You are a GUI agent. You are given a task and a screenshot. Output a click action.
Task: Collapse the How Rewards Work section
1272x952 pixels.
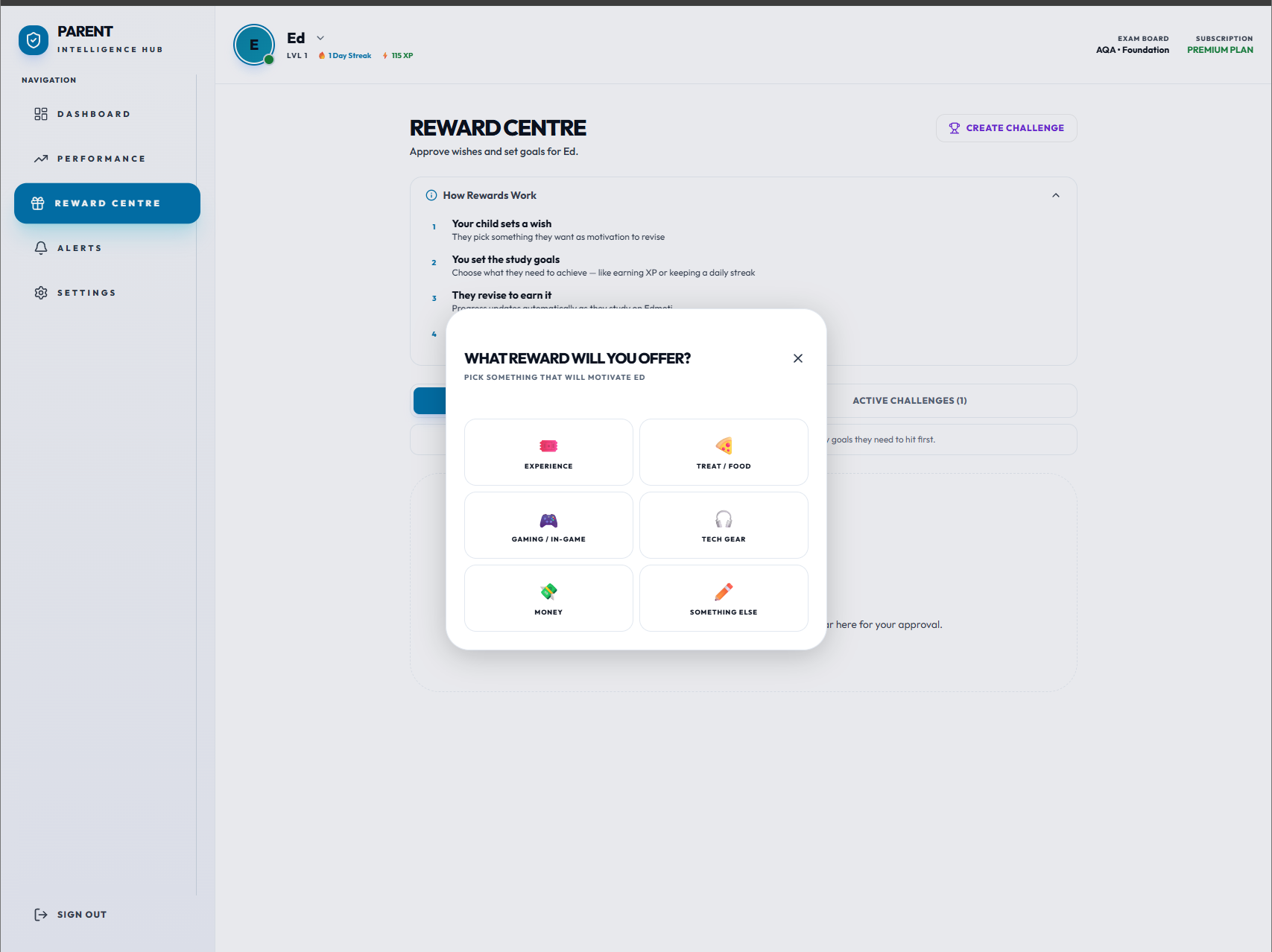1055,195
